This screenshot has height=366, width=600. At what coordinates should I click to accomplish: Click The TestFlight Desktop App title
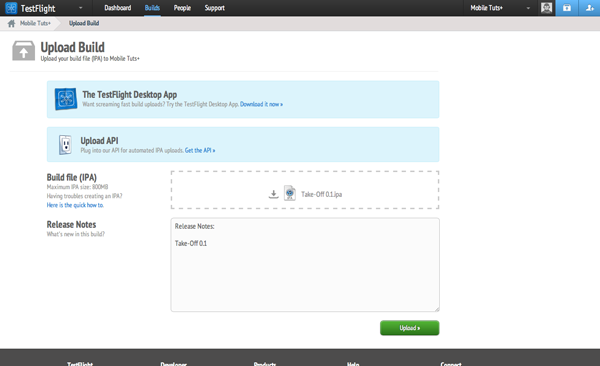[x=129, y=95]
